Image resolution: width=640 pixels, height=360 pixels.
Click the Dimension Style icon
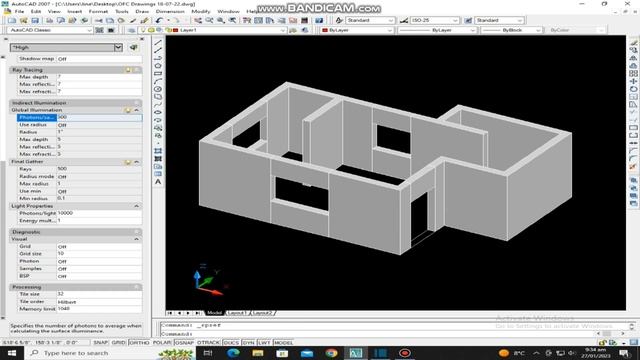click(x=404, y=20)
